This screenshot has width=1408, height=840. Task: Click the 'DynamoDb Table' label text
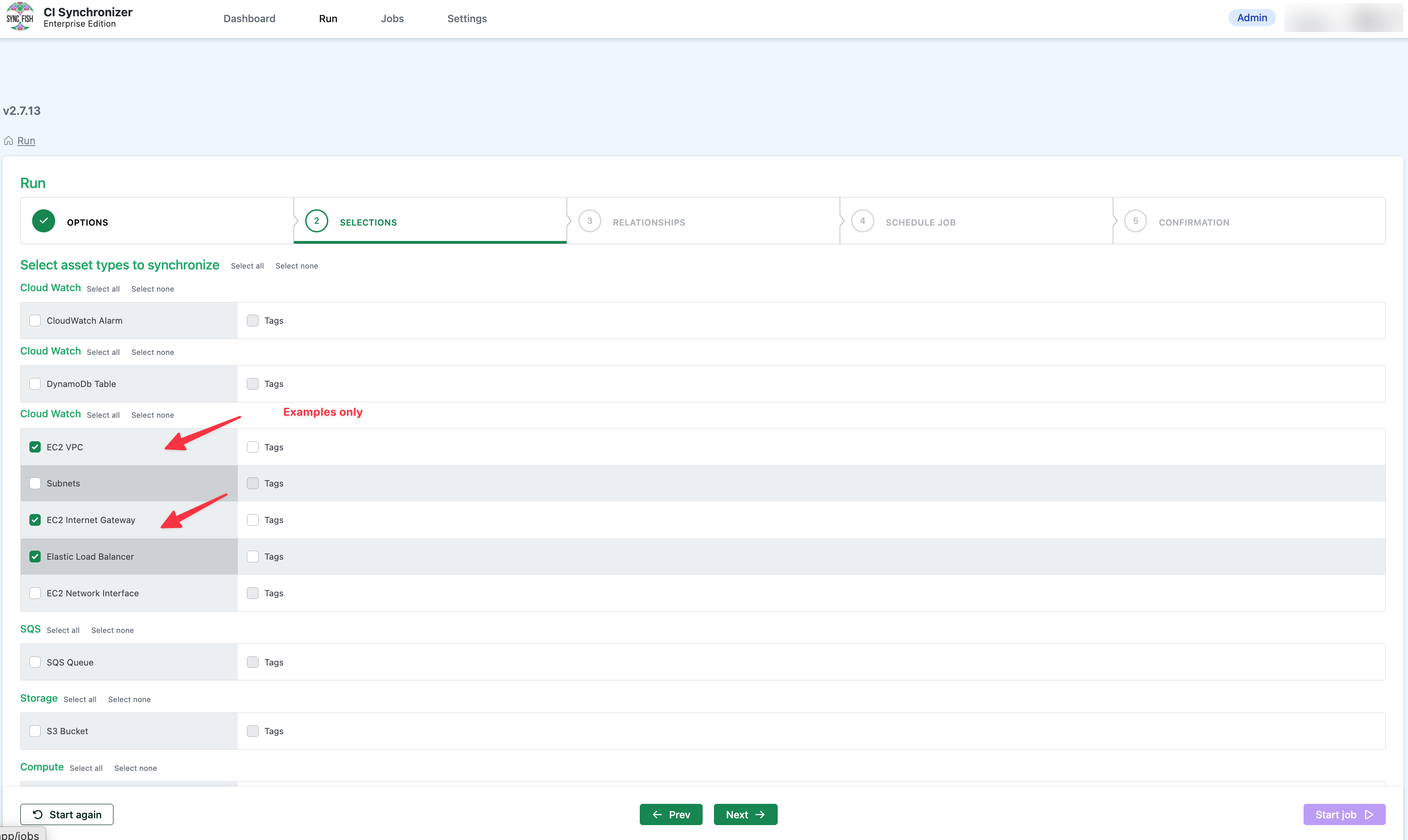click(81, 384)
